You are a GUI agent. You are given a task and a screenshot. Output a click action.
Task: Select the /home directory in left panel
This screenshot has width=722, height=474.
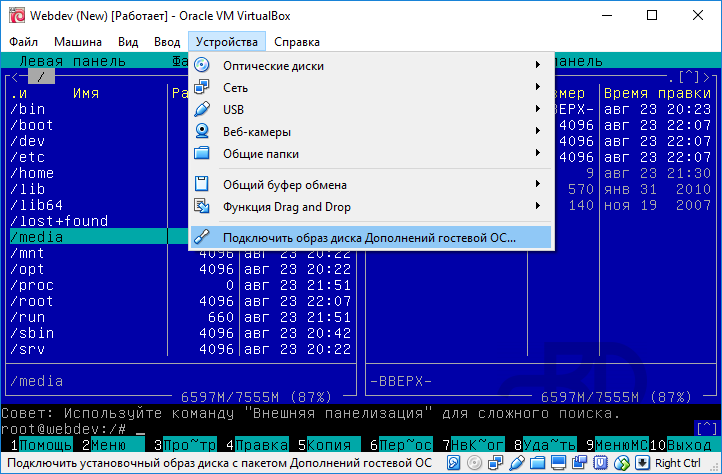tap(32, 173)
